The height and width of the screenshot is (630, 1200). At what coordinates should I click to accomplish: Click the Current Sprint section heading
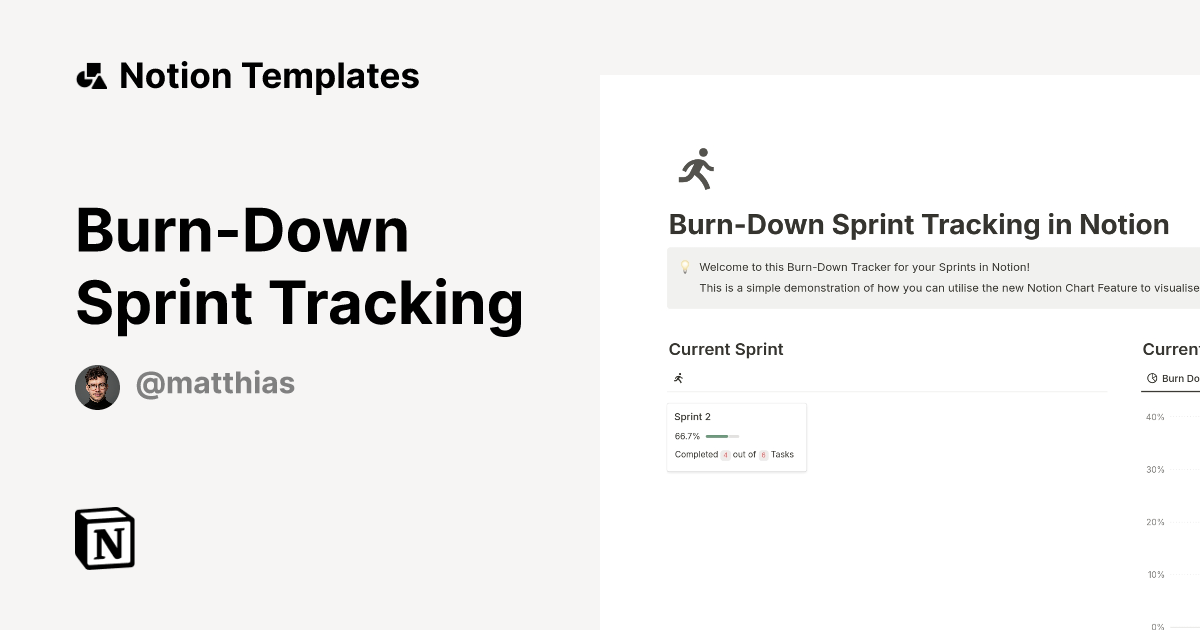pos(726,349)
